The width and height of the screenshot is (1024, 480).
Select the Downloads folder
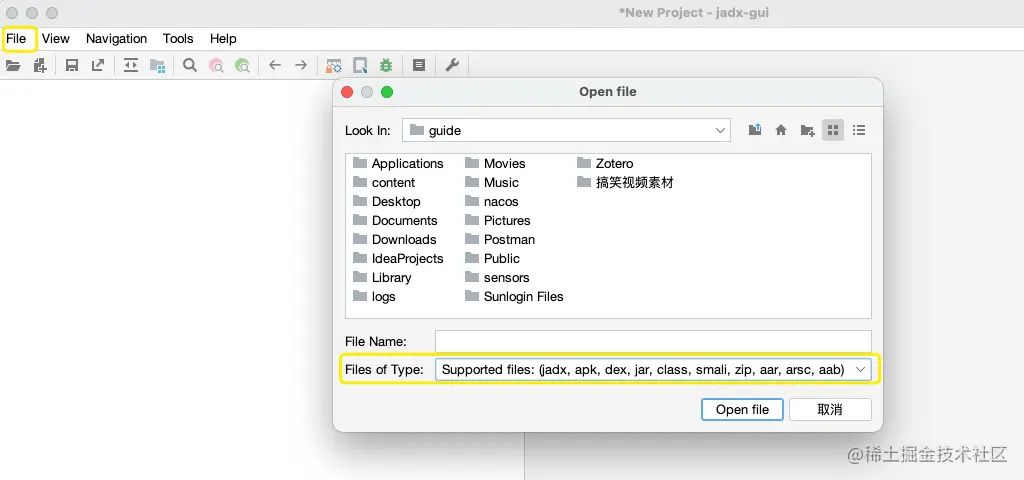click(394, 239)
